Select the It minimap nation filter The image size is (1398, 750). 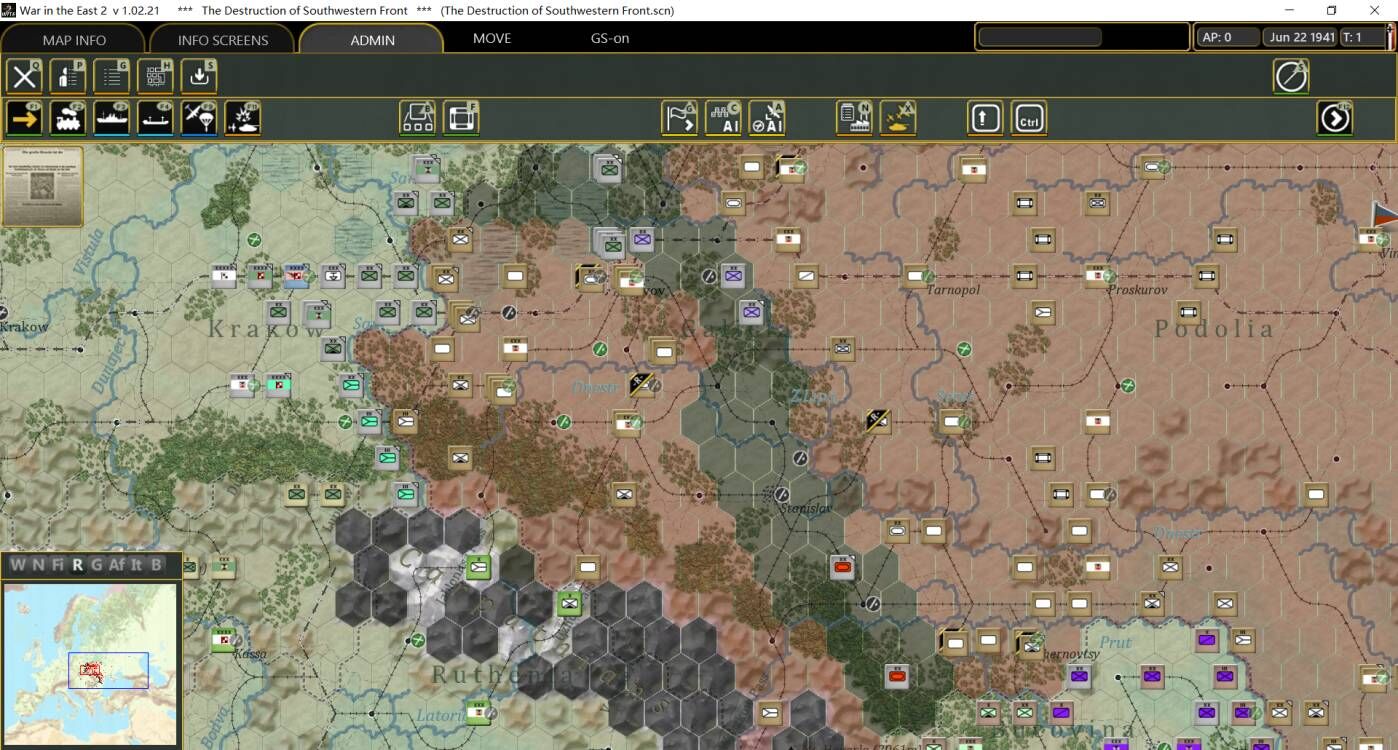[x=137, y=564]
